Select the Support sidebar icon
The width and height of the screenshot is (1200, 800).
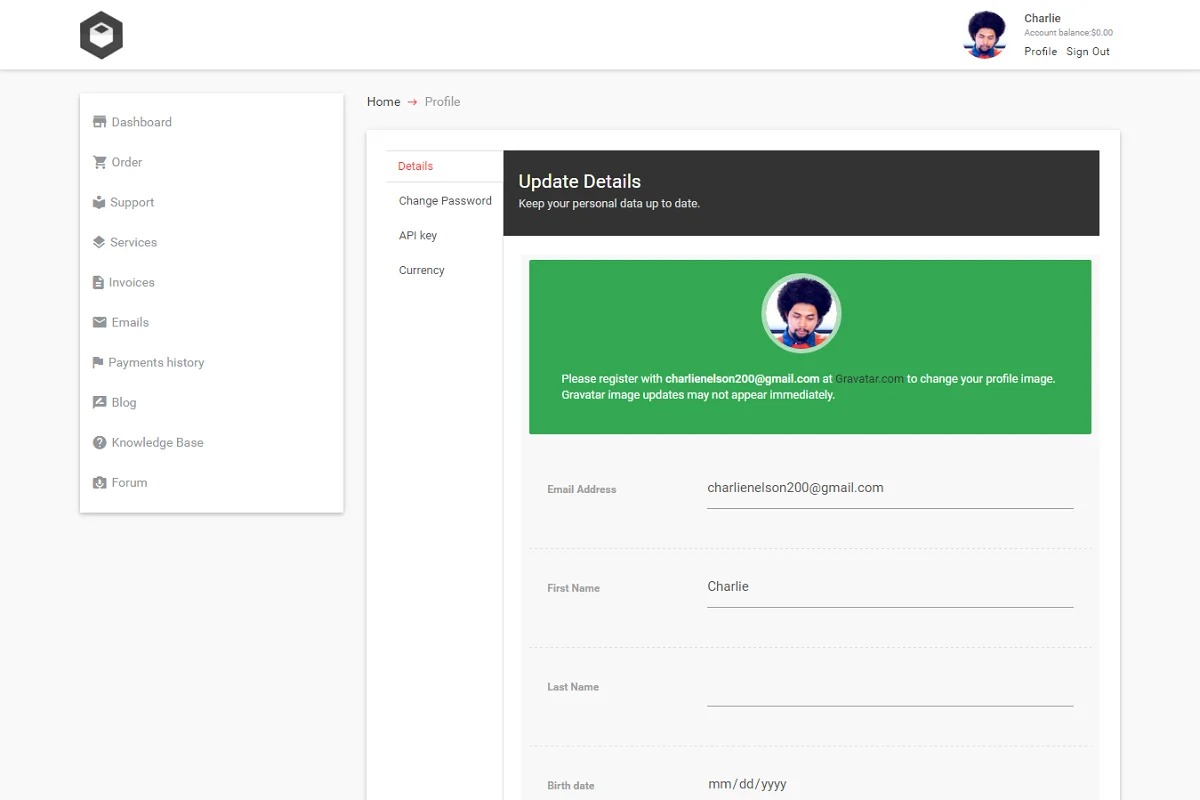(x=98, y=202)
